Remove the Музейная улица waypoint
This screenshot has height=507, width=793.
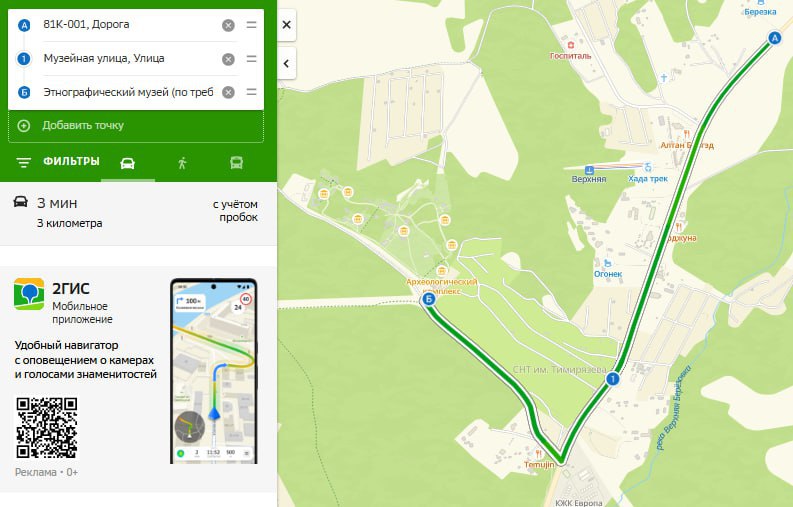(x=228, y=59)
